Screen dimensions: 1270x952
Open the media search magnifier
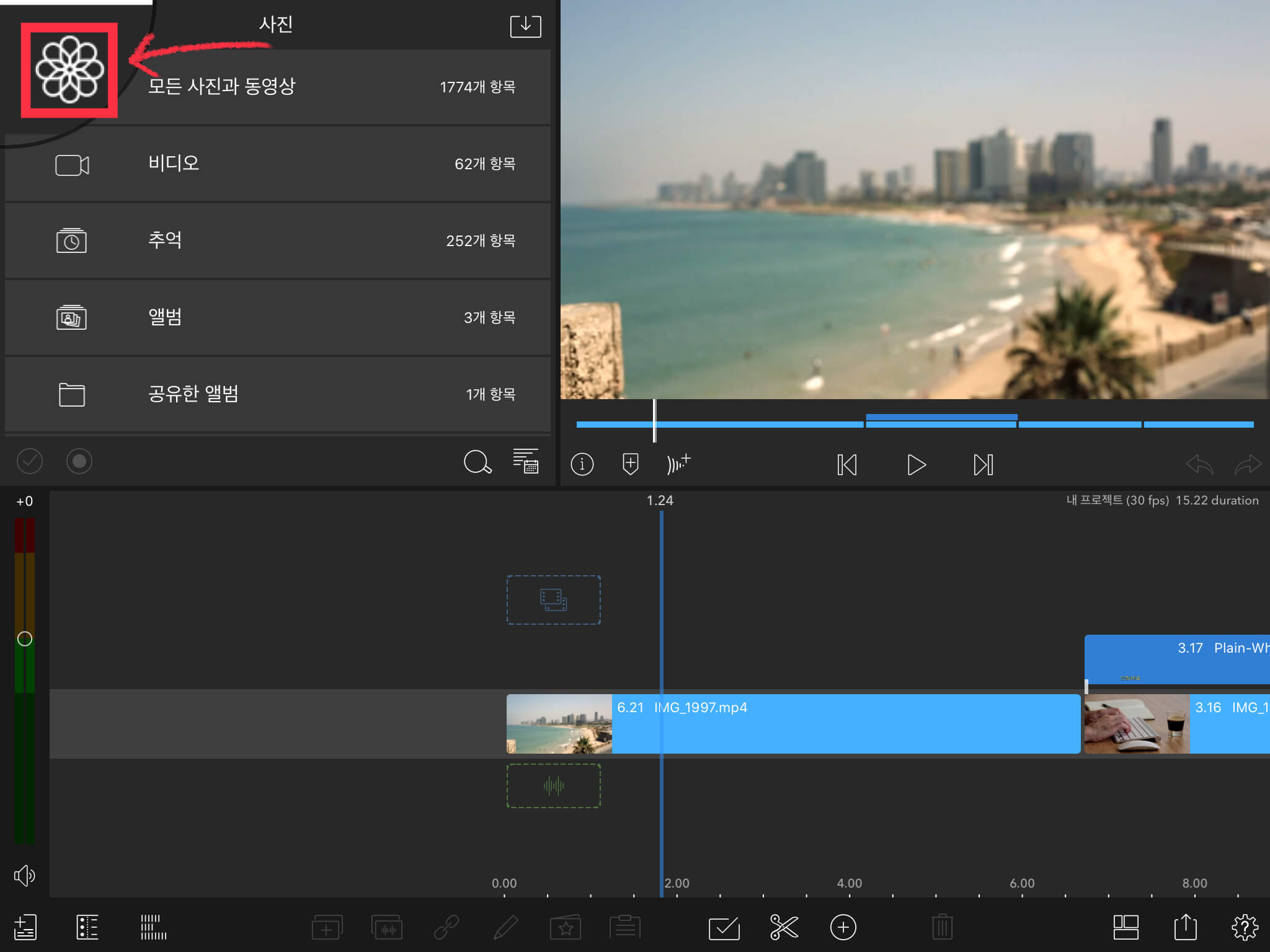(477, 462)
